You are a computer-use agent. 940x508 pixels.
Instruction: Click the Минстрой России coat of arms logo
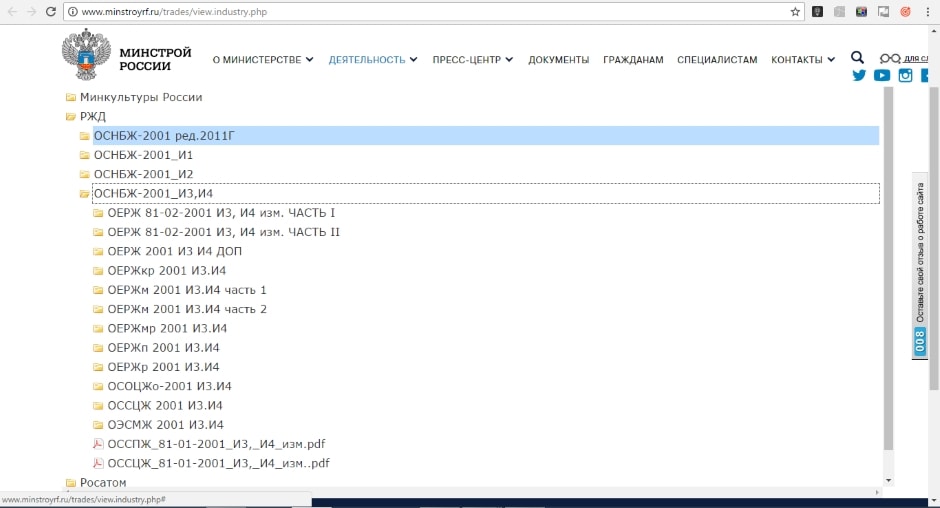[86, 54]
